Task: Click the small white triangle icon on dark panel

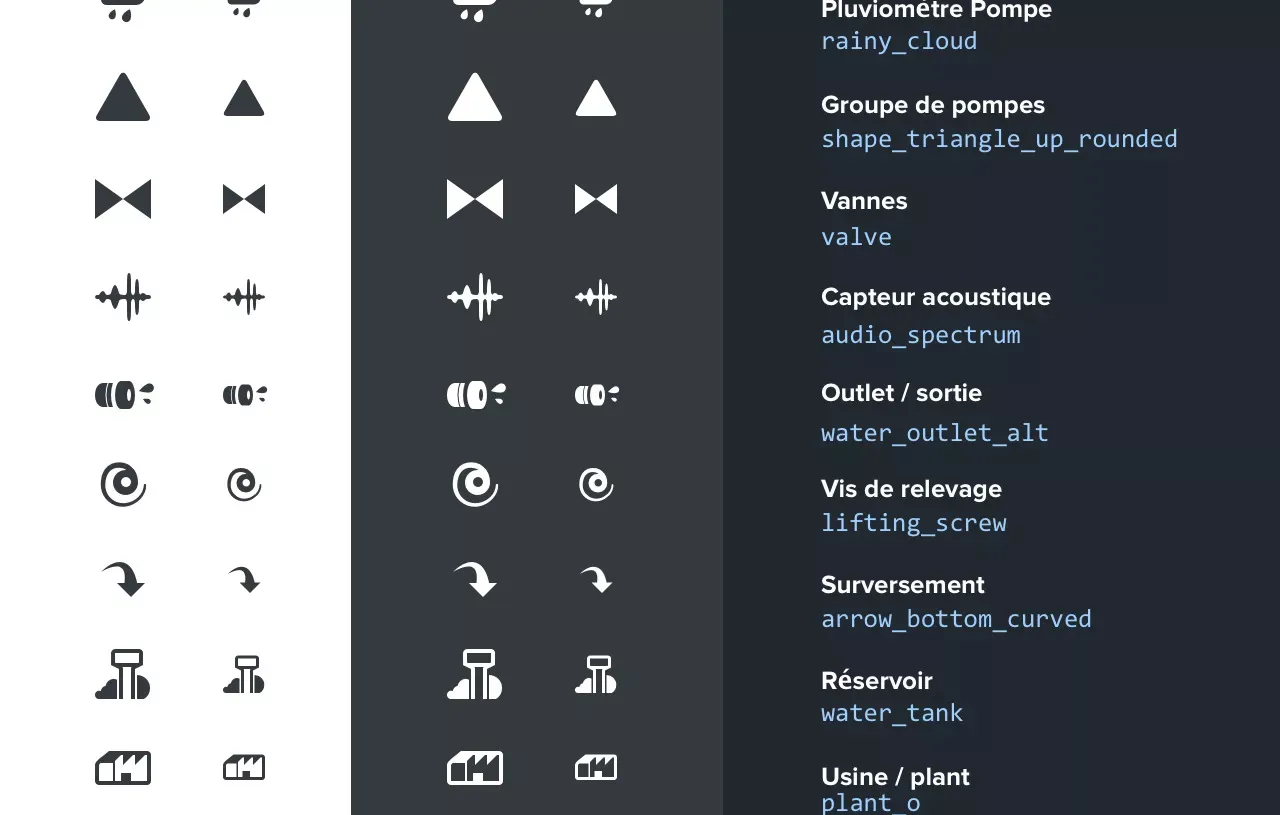Action: click(x=596, y=99)
